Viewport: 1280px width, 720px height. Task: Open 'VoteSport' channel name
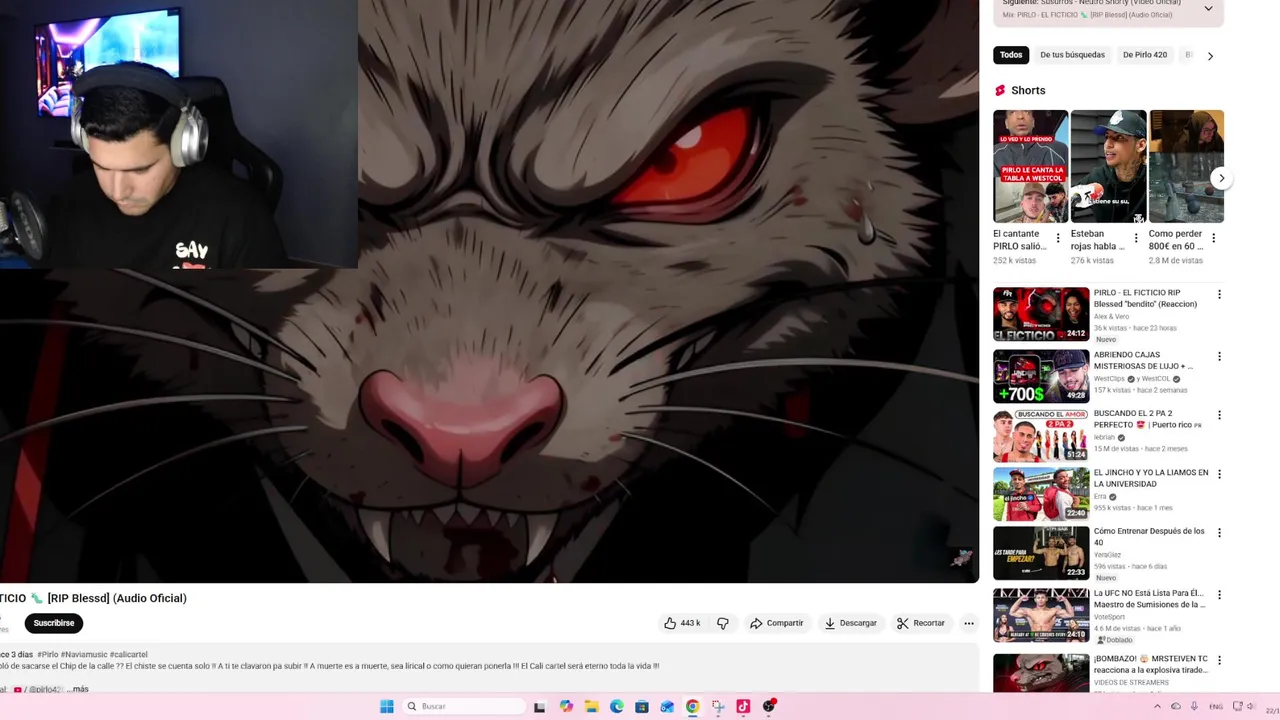(1107, 617)
